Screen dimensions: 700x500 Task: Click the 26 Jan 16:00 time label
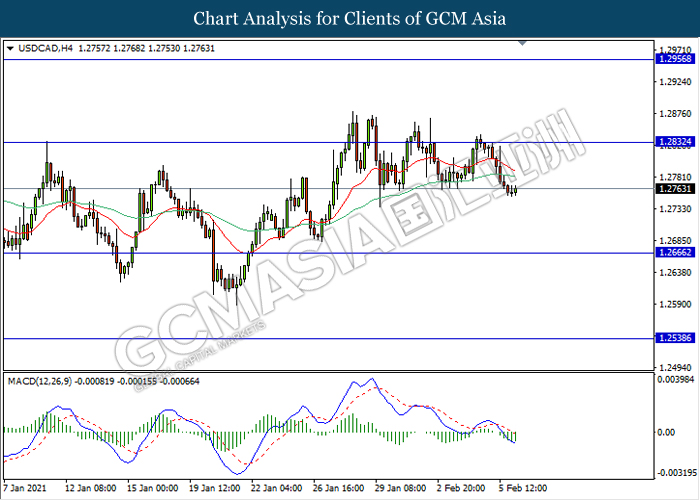[x=339, y=488]
